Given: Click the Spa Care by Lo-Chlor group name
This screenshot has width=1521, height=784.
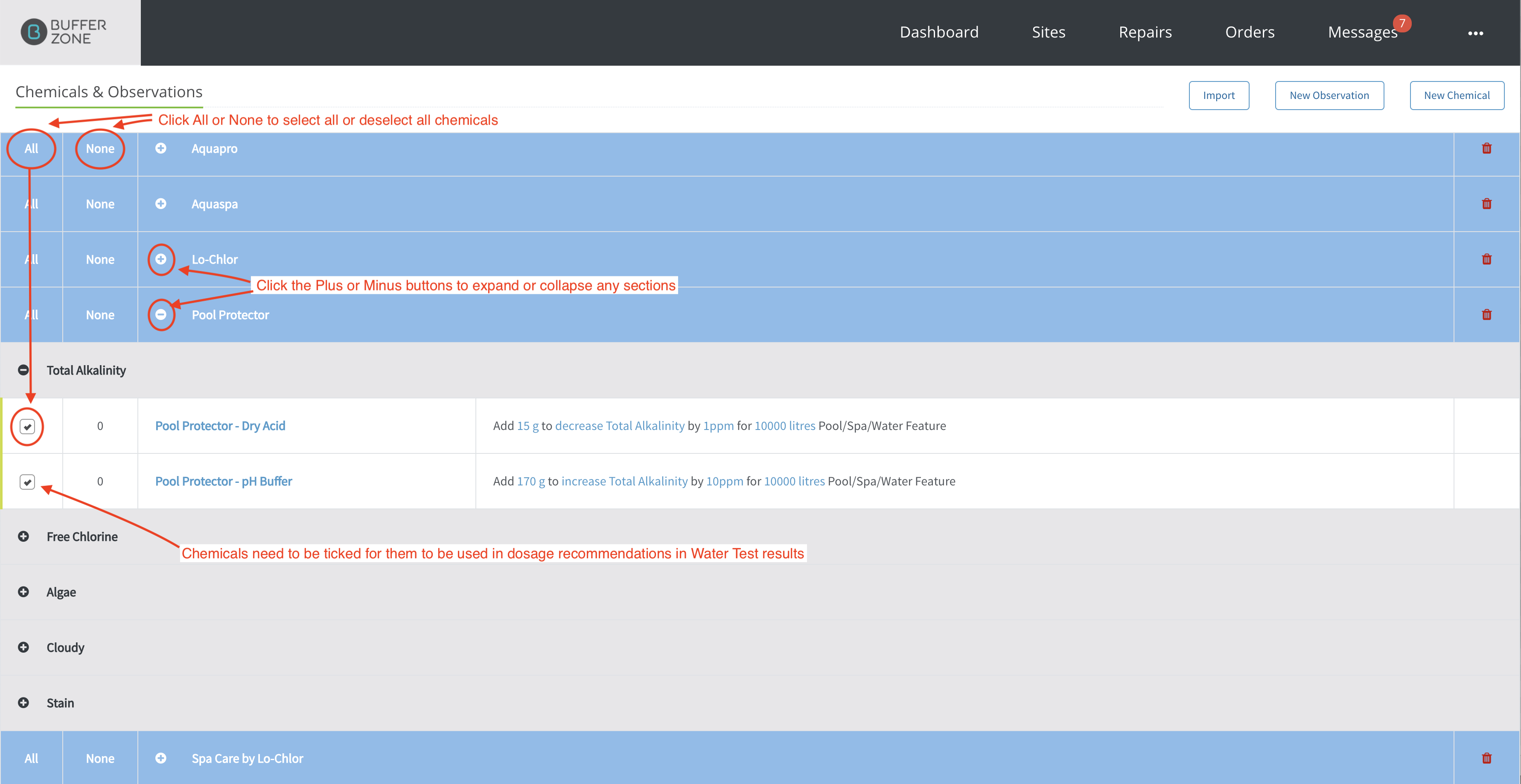Looking at the screenshot, I should click(248, 758).
